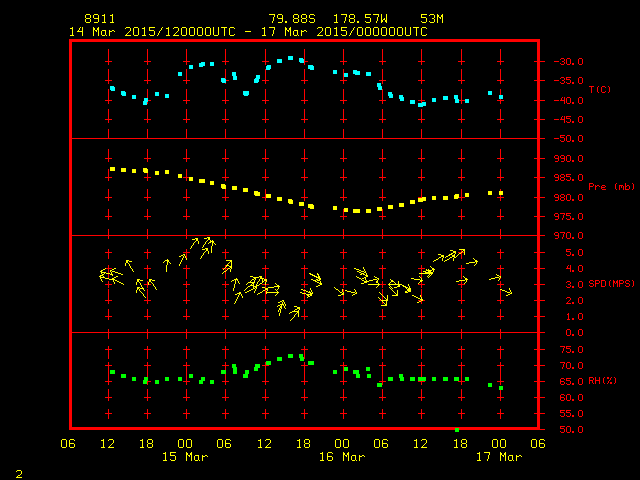
Task: Click the elevation text '53M'
Action: pyautogui.click(x=432, y=19)
